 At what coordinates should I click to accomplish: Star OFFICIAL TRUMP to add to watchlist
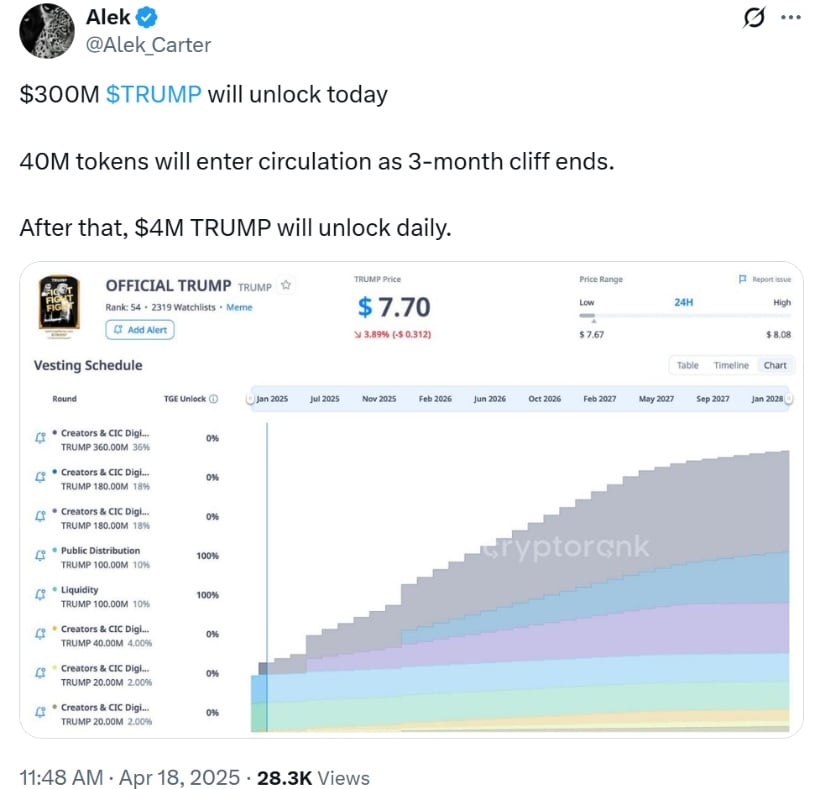(286, 286)
